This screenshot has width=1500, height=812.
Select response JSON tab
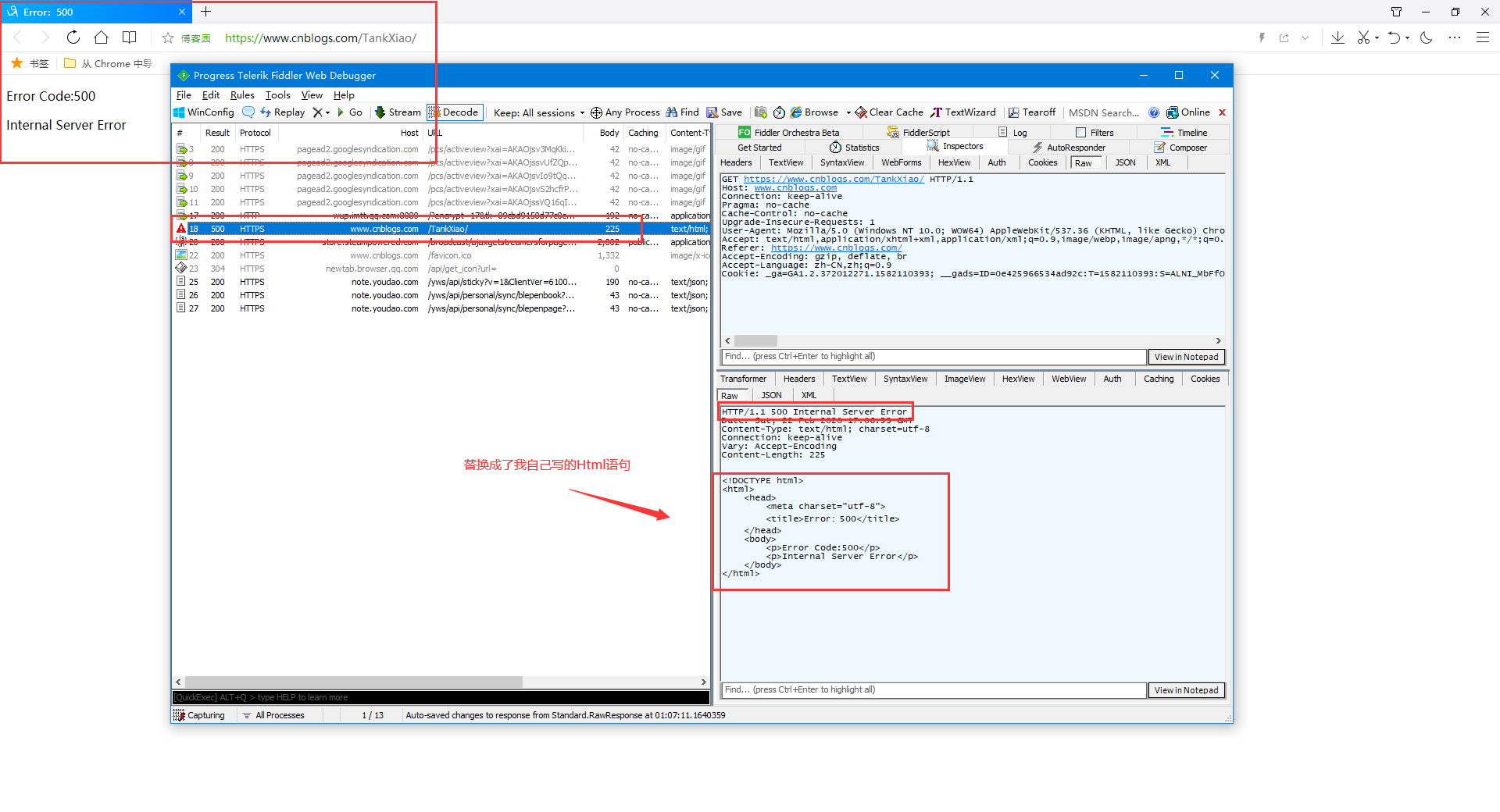pyautogui.click(x=771, y=396)
